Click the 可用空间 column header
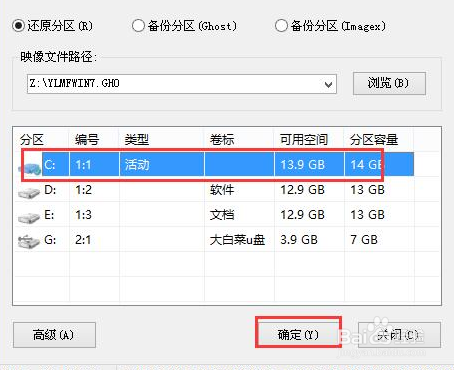Image resolution: width=454 pixels, height=370 pixels. 304,139
